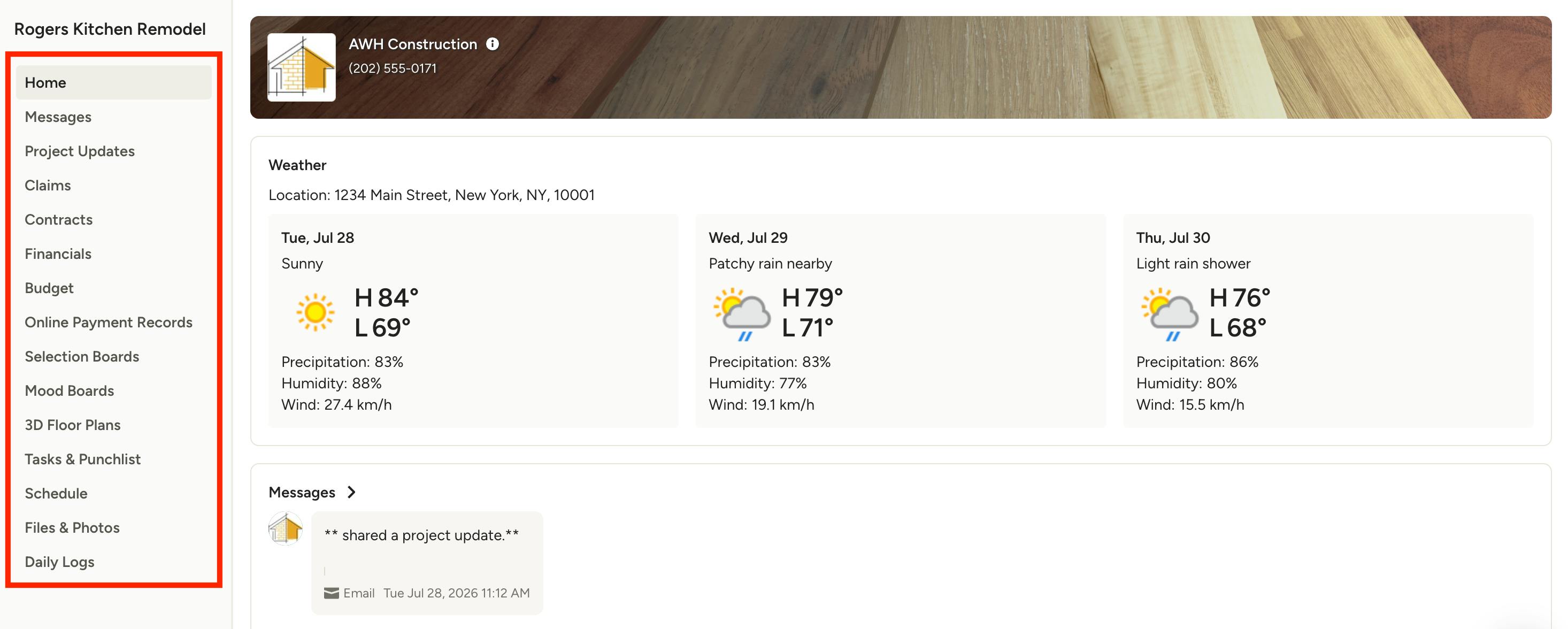Click the info icon beside AWH Construction
The width and height of the screenshot is (1568, 629).
tap(493, 44)
